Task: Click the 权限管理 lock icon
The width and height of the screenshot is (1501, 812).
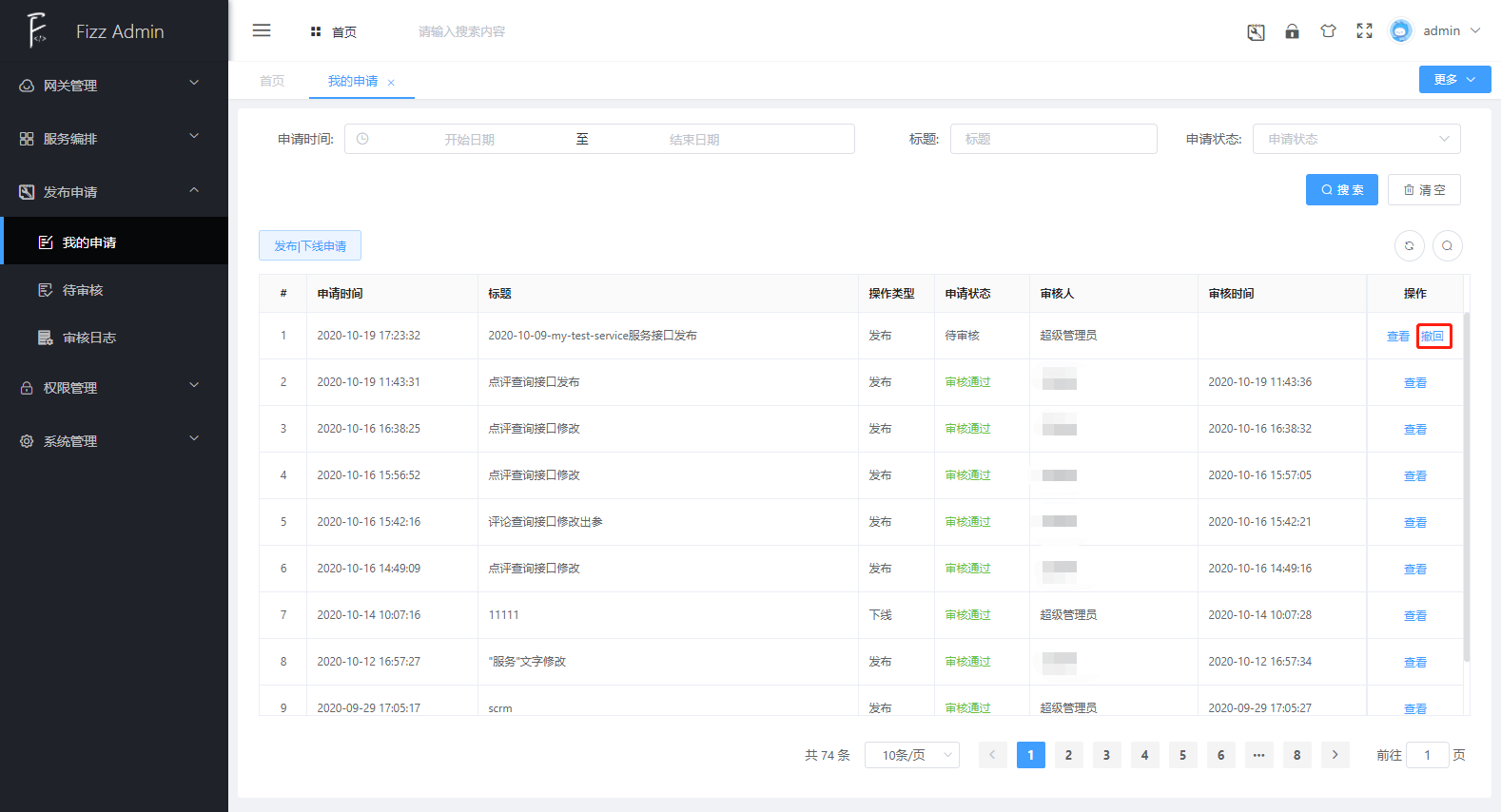Action: 27,388
